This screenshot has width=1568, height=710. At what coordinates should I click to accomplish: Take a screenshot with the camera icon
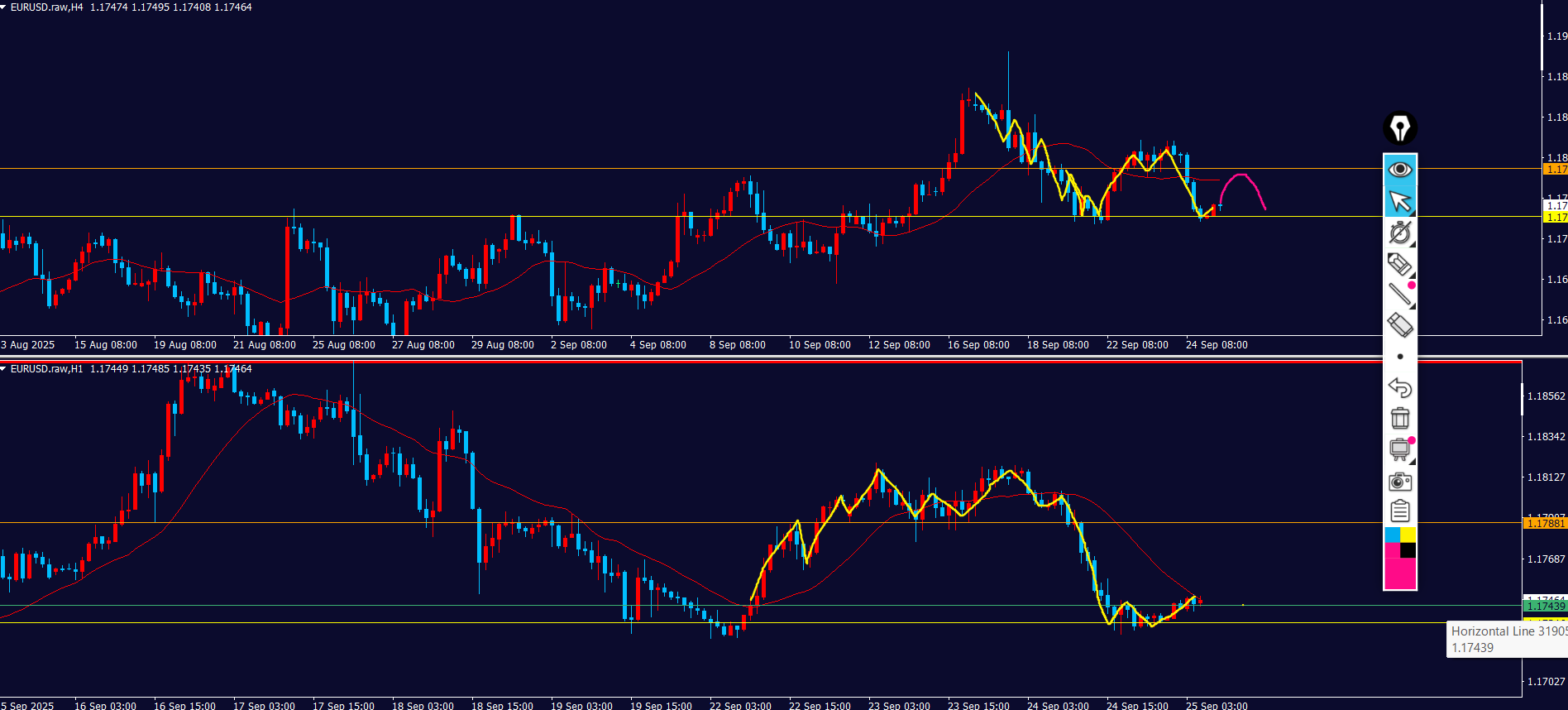click(1399, 481)
